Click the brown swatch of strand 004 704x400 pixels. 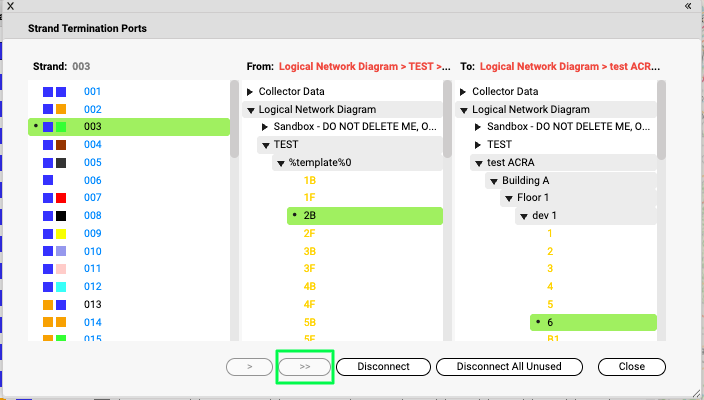(x=61, y=144)
